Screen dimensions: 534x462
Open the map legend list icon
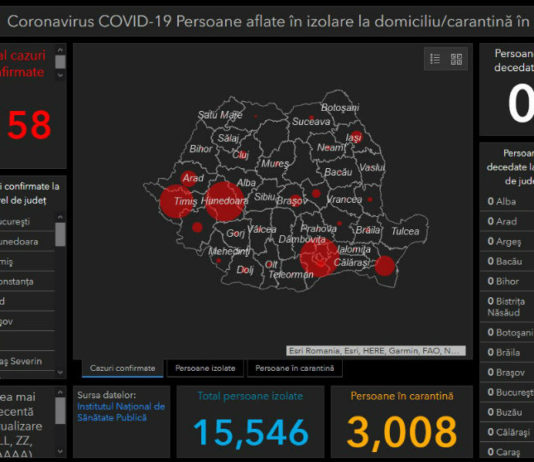pyautogui.click(x=435, y=59)
